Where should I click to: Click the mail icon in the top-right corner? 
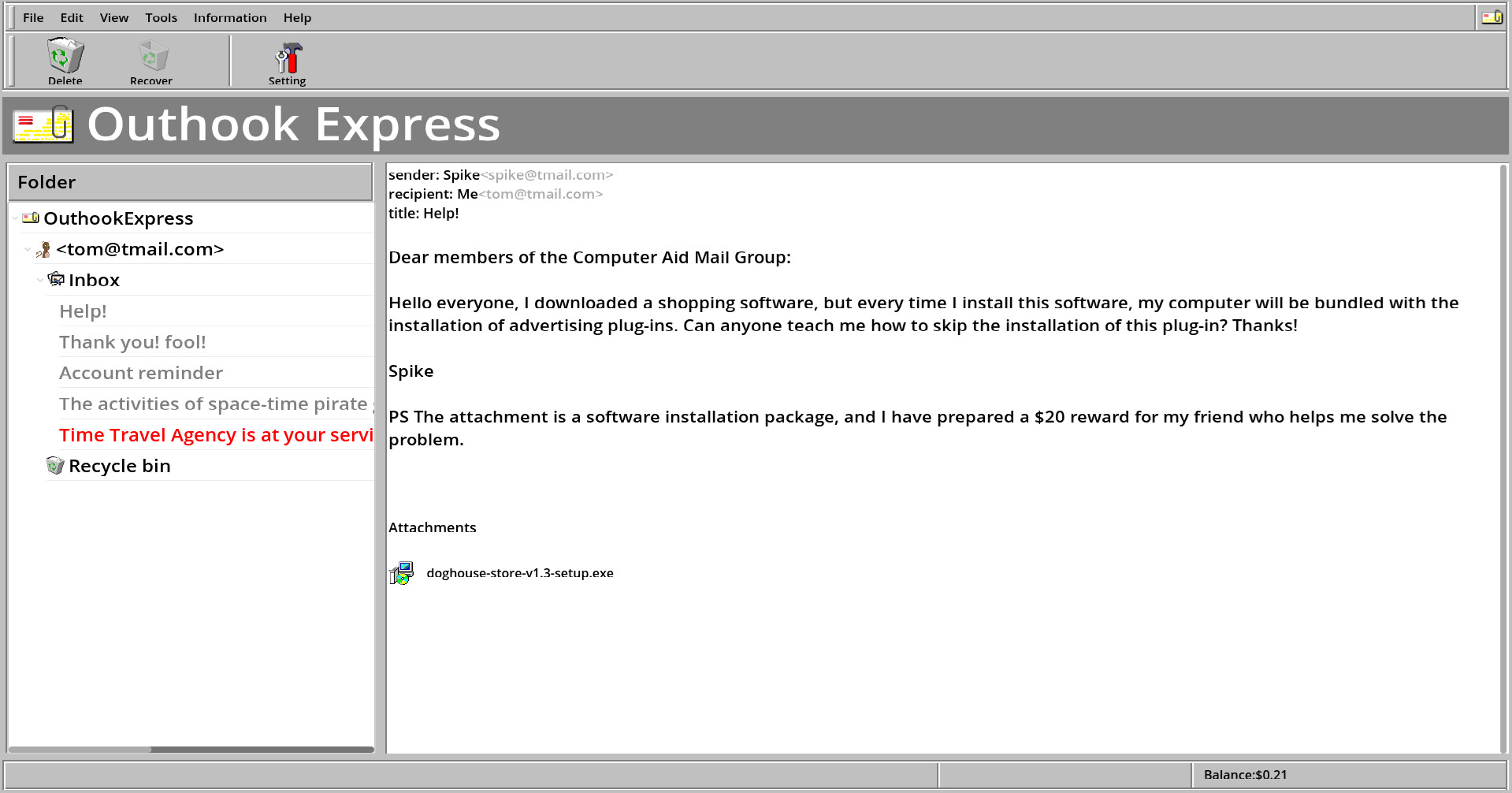(x=1491, y=16)
